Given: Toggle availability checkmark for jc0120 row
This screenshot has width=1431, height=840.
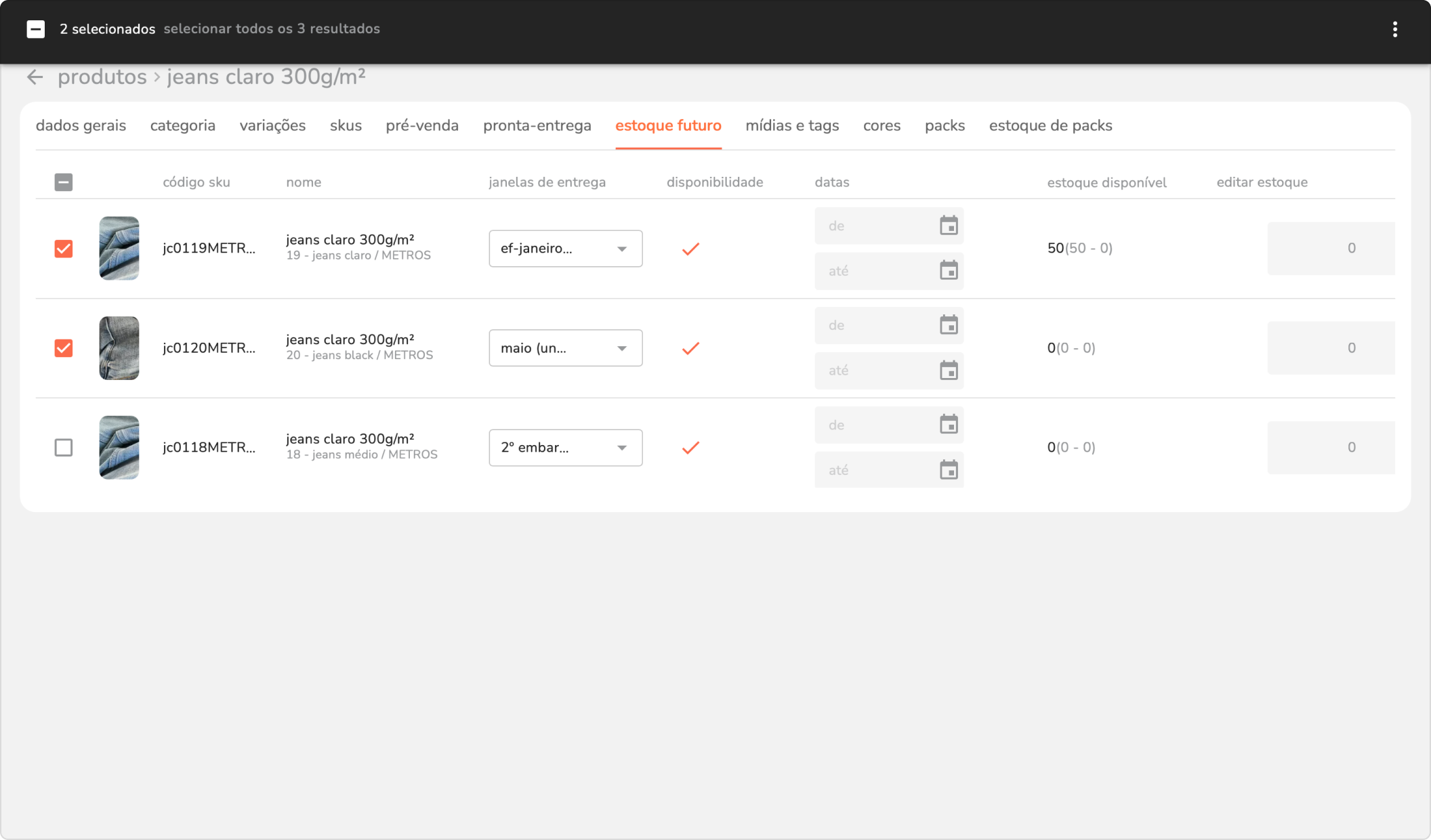Looking at the screenshot, I should pyautogui.click(x=690, y=348).
